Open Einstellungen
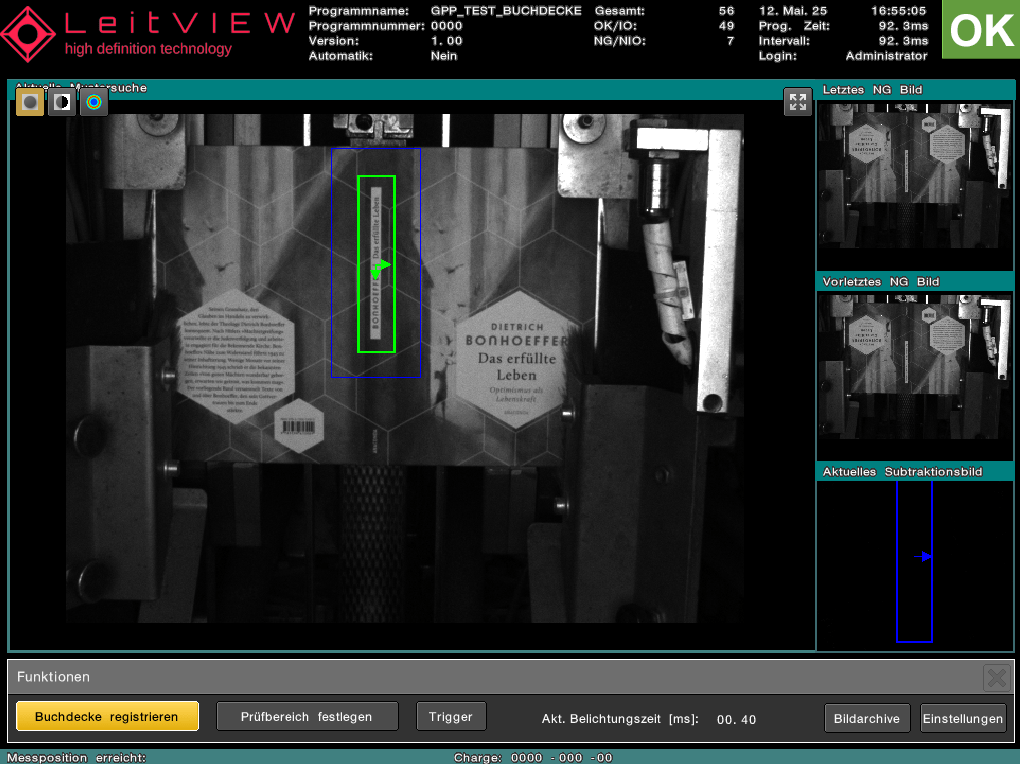 963,718
